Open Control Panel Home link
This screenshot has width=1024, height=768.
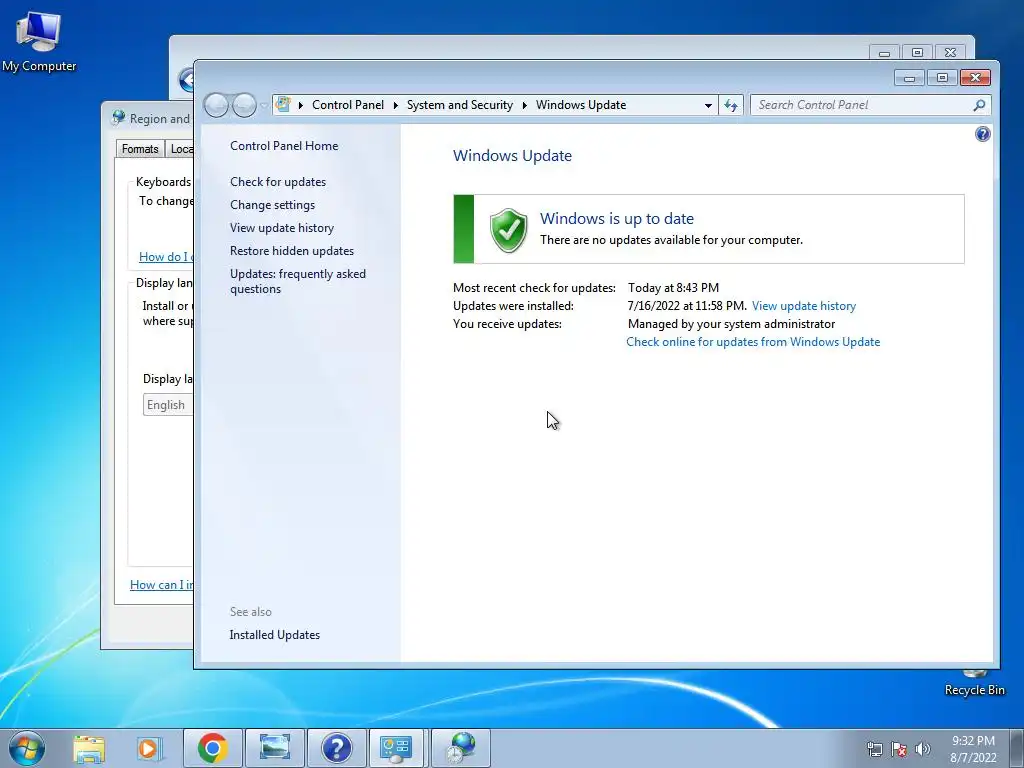coord(284,146)
